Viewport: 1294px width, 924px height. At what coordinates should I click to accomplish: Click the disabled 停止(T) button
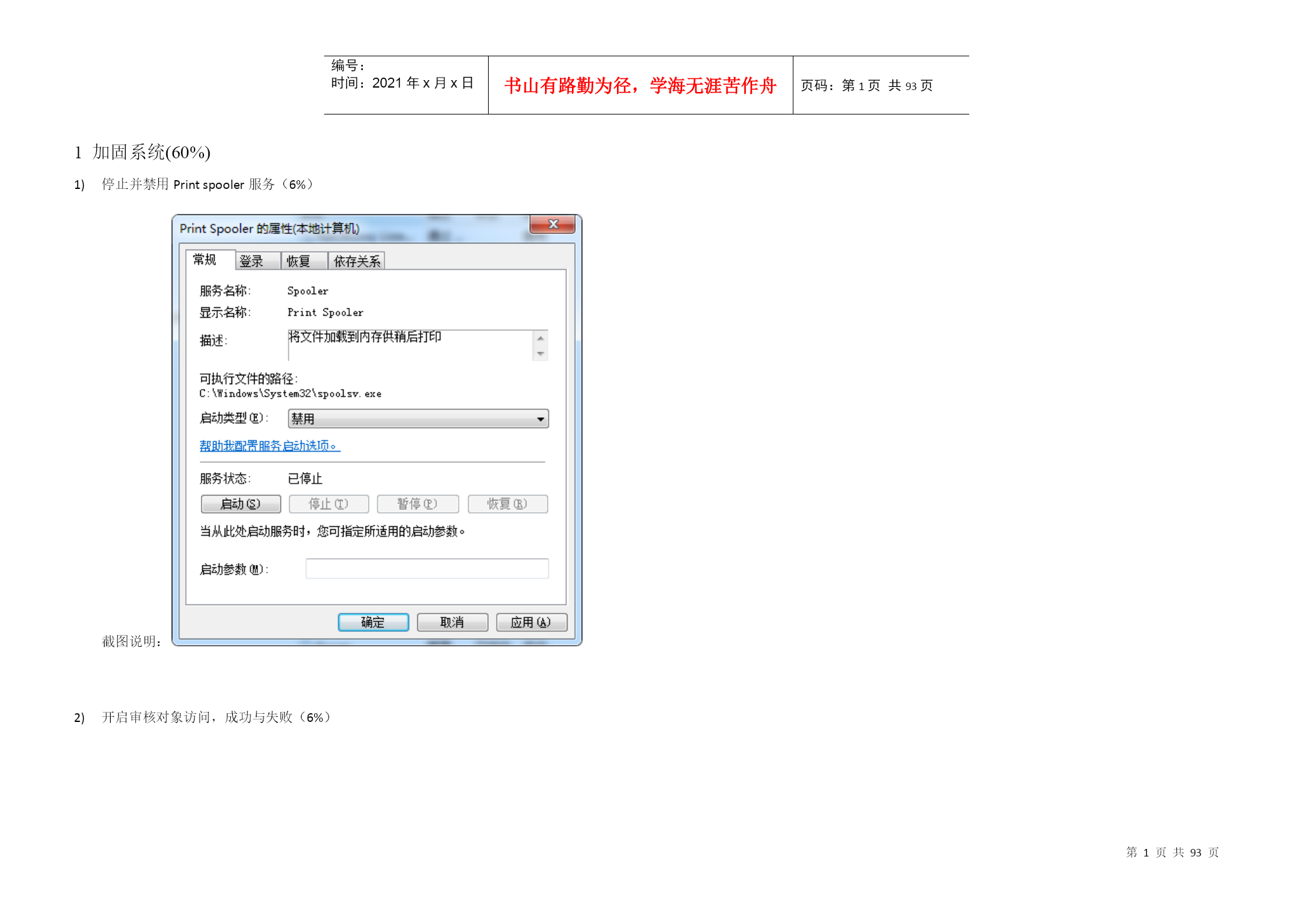tap(329, 504)
